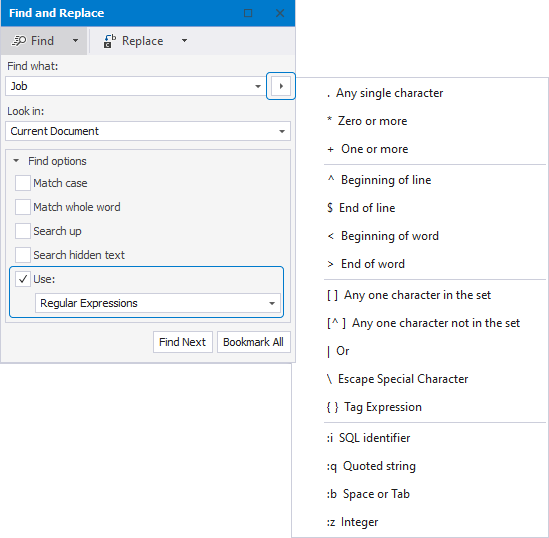Uncheck the Use checkbox
This screenshot has width=549, height=538.
coord(23,279)
